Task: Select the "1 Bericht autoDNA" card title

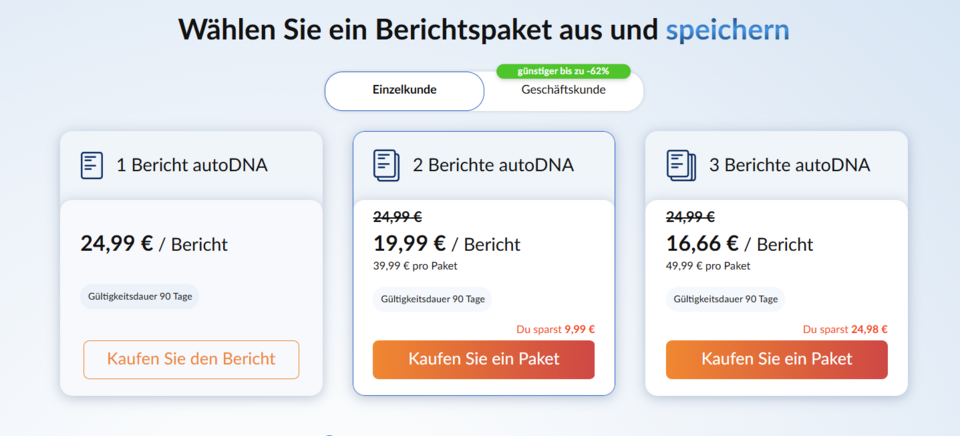Action: coord(192,165)
